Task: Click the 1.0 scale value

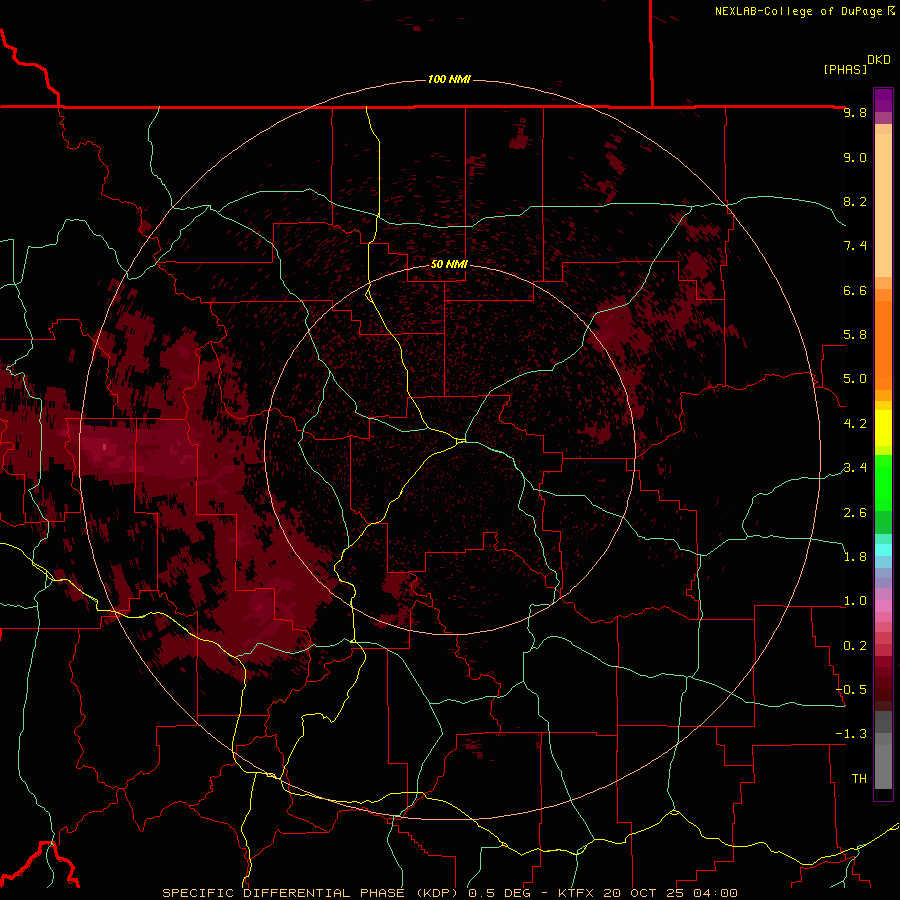Action: [x=855, y=601]
